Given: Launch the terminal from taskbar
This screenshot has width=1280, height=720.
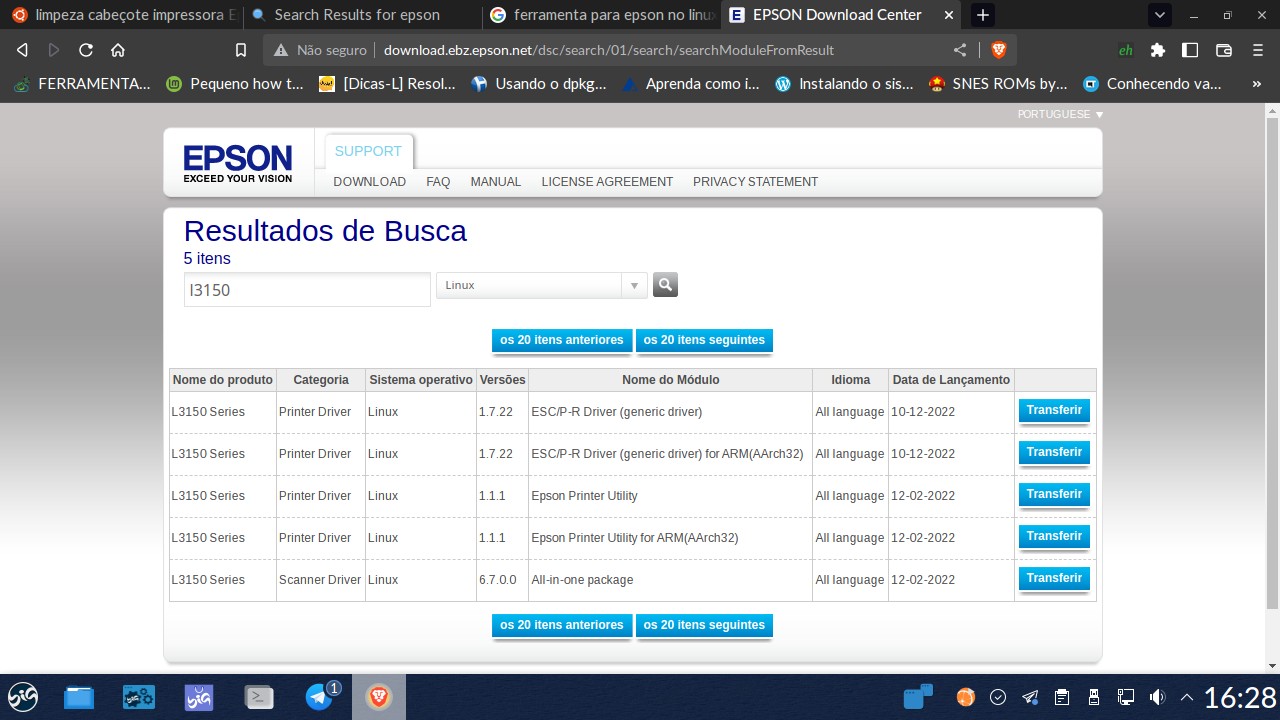Looking at the screenshot, I should point(259,697).
